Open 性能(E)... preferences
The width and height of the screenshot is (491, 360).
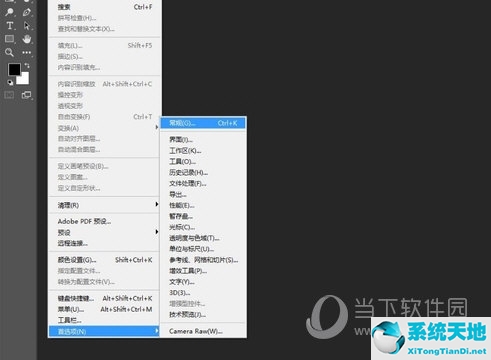pos(203,205)
